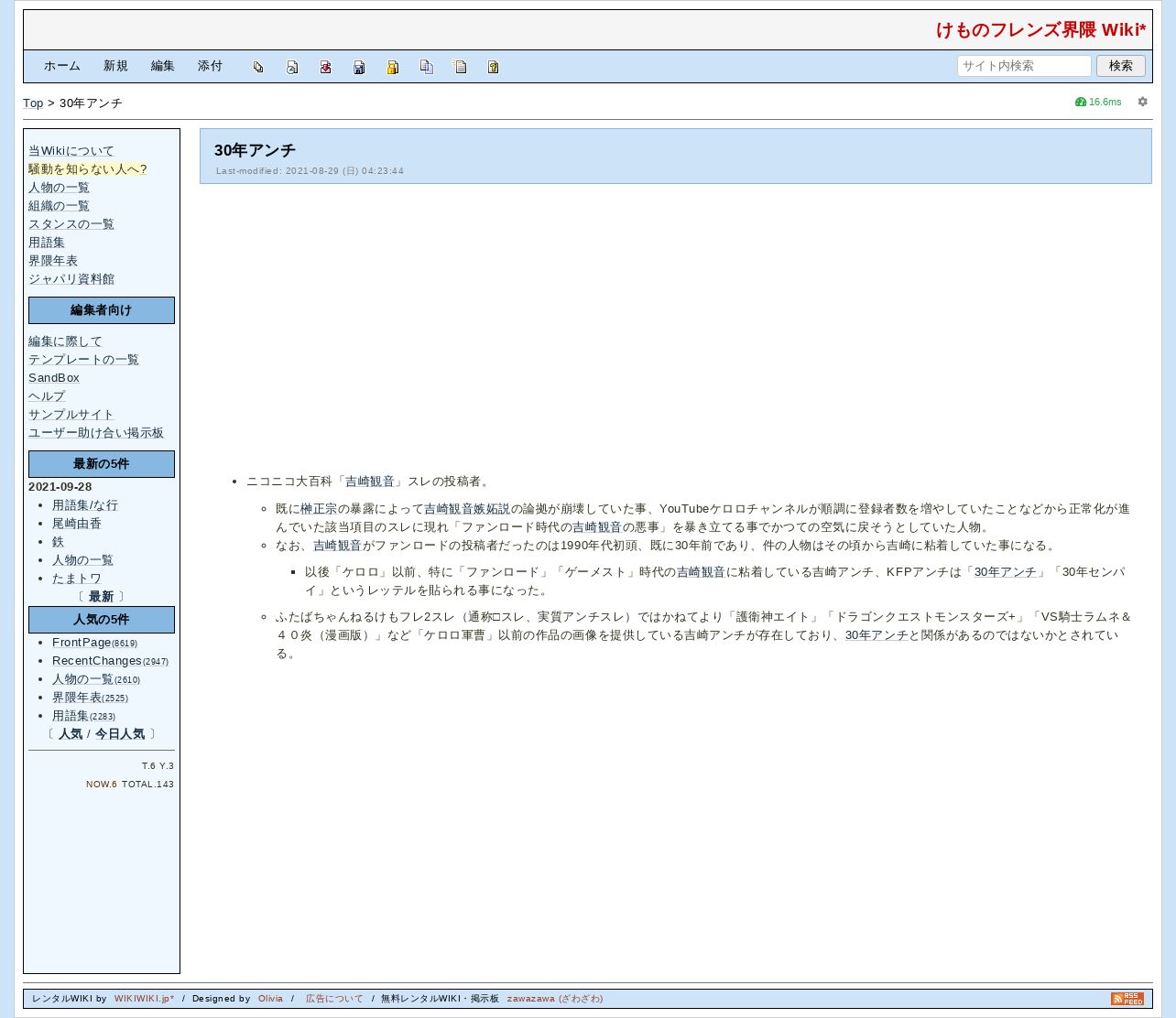1176x1018 pixels.
Task: Open 用語集 in top sidebar menu
Action: click(47, 243)
